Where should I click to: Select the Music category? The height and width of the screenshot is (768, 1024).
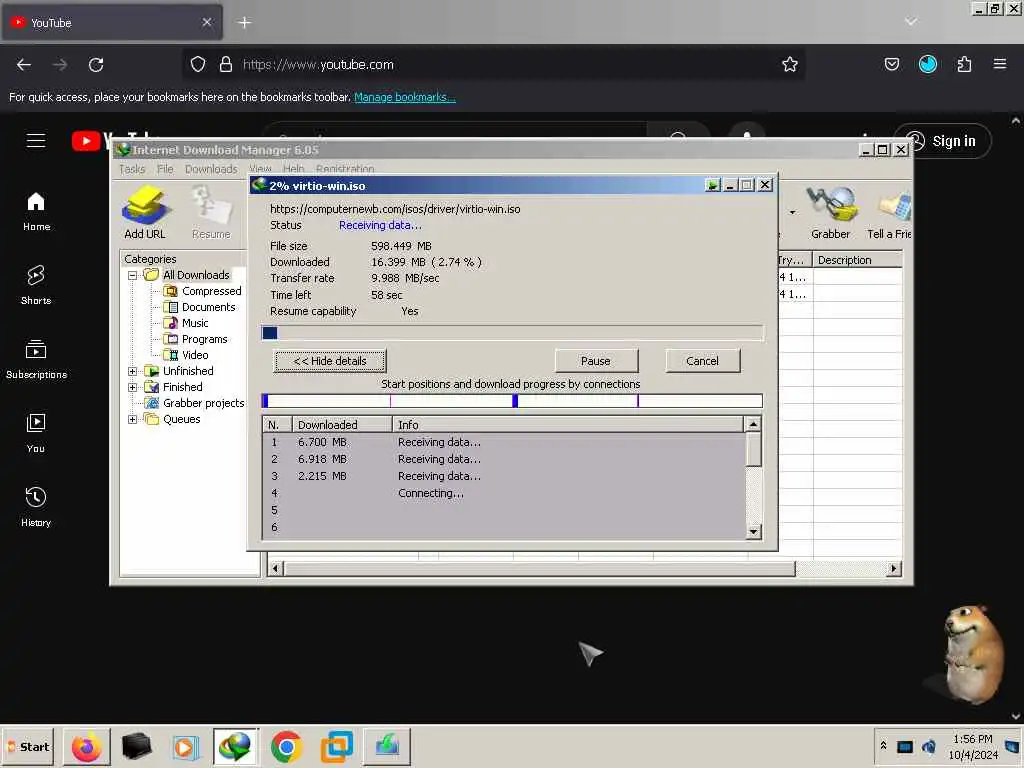coord(186,323)
